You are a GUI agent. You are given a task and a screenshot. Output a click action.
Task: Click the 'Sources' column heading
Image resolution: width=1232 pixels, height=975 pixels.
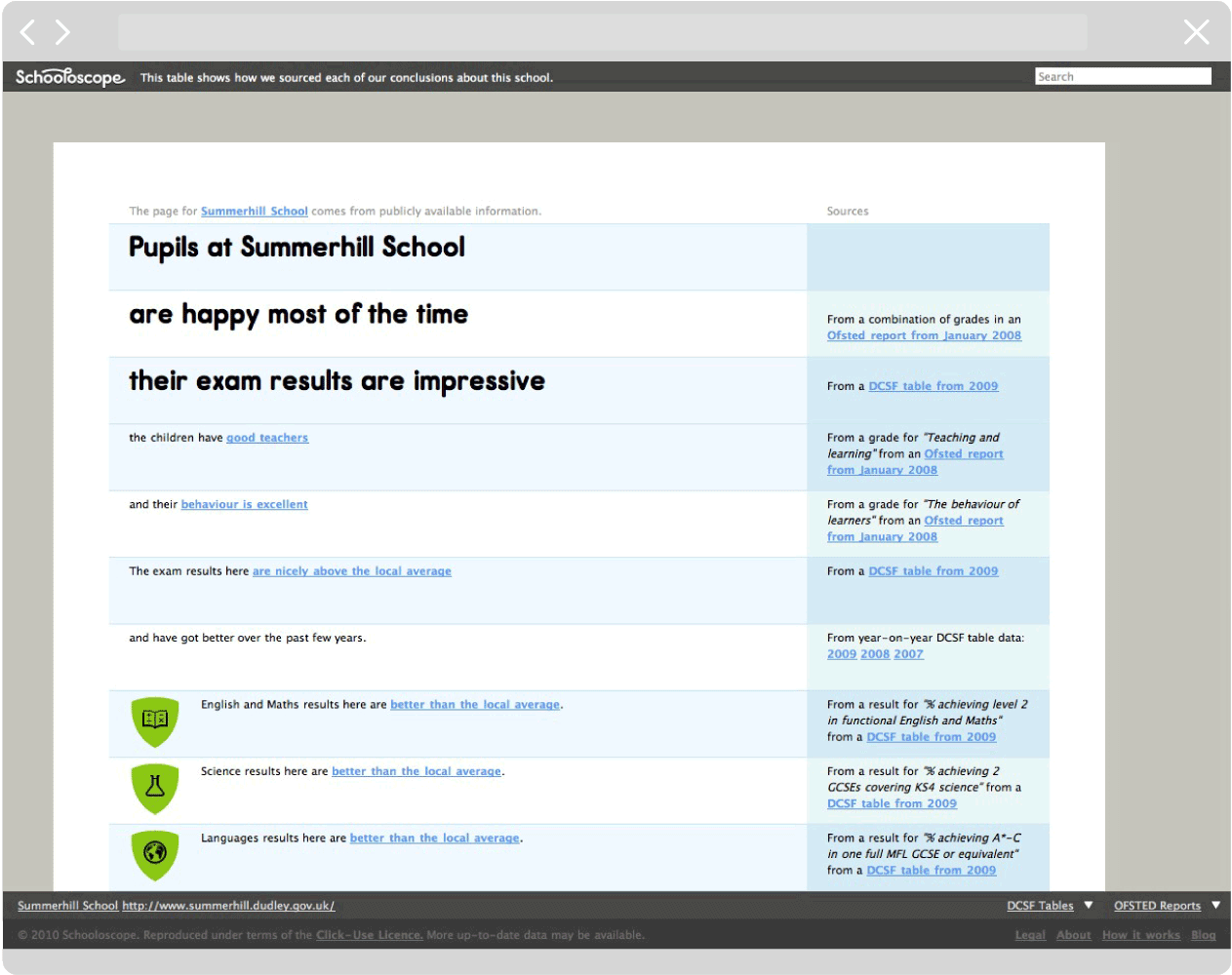(x=848, y=211)
